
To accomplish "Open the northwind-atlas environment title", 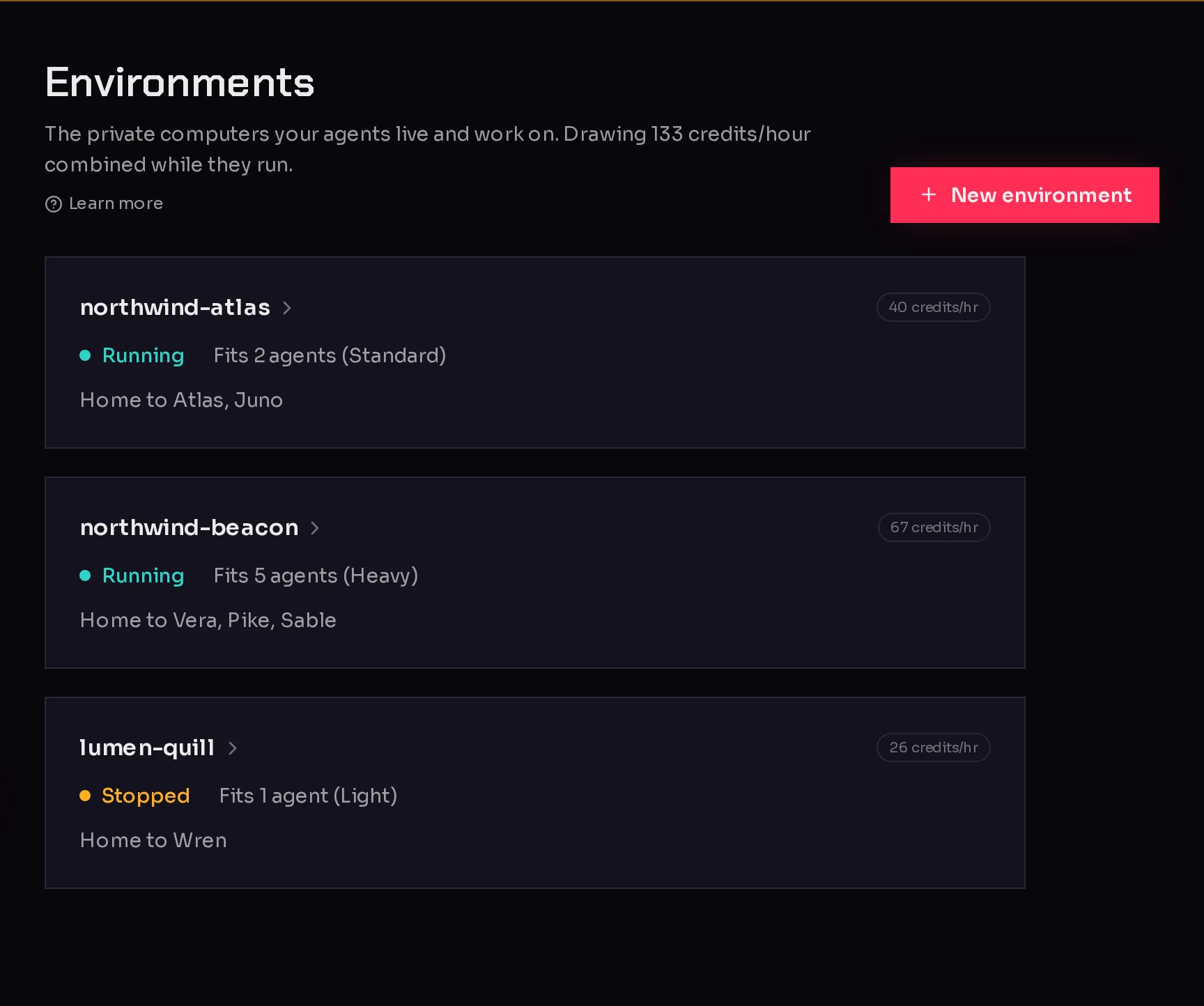I will tap(175, 307).
